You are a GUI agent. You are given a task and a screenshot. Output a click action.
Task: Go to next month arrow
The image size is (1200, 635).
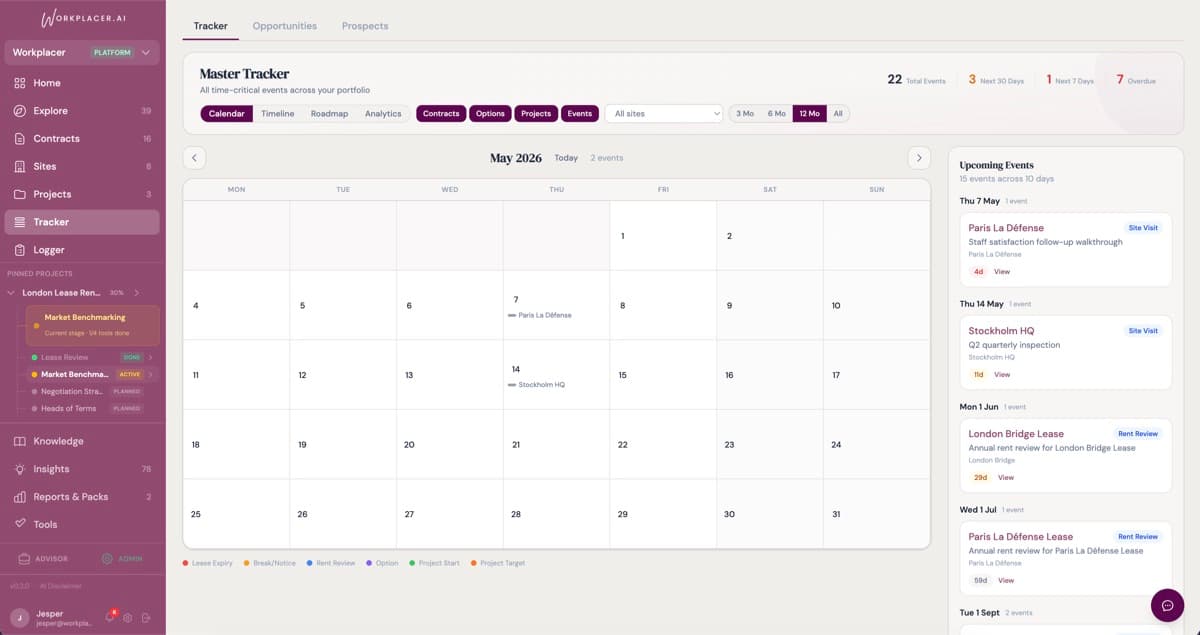(x=919, y=158)
